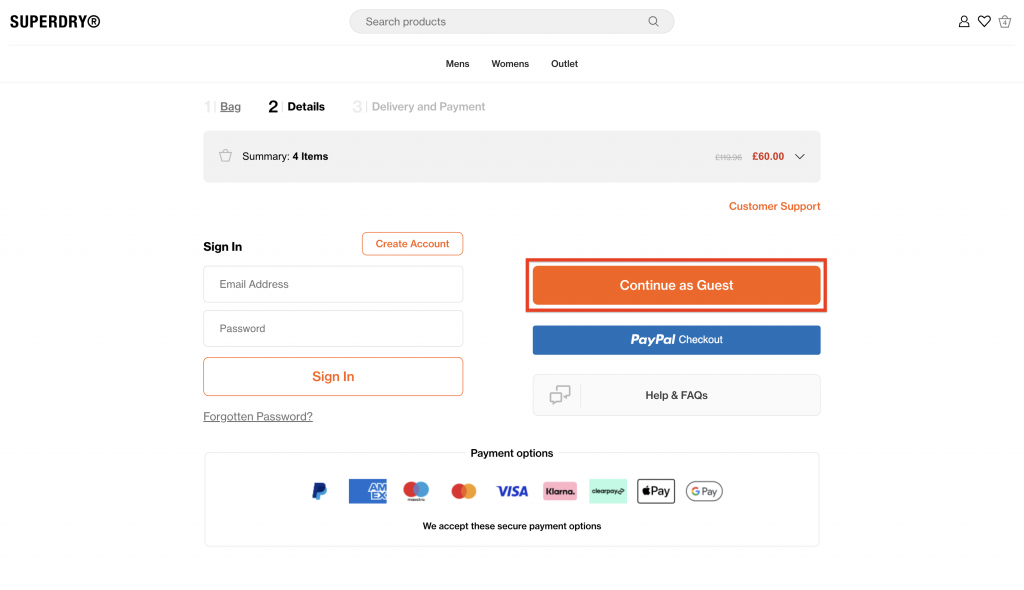Click the Forgotten Password link
Screen dimensions: 1024x590
258,417
